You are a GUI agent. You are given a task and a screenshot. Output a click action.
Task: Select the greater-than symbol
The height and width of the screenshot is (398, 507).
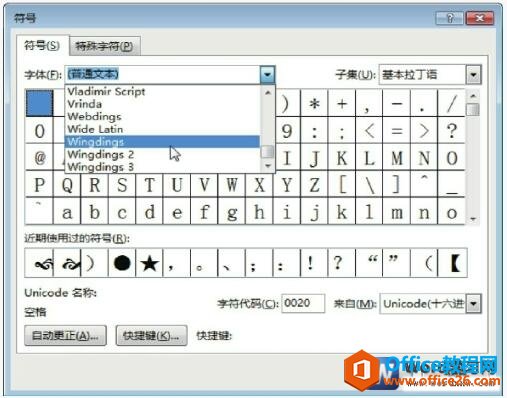(x=424, y=131)
